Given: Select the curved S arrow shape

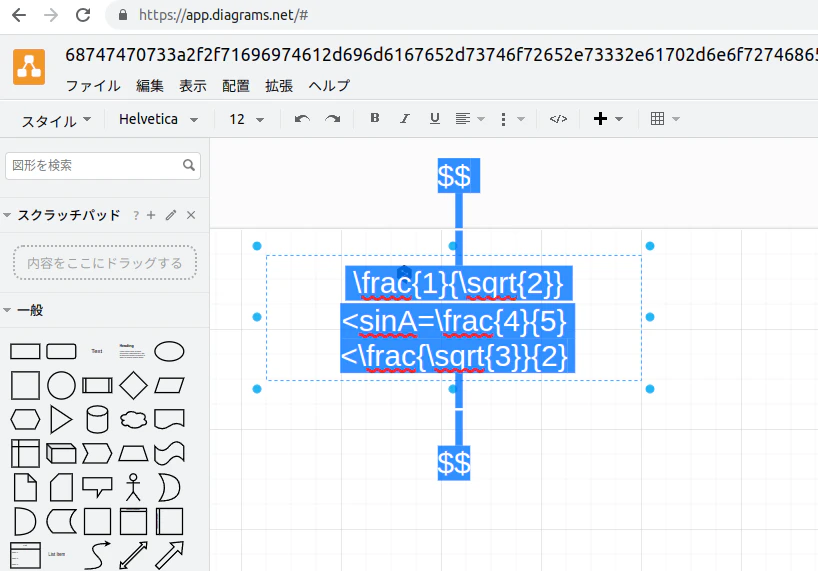Looking at the screenshot, I should (97, 555).
